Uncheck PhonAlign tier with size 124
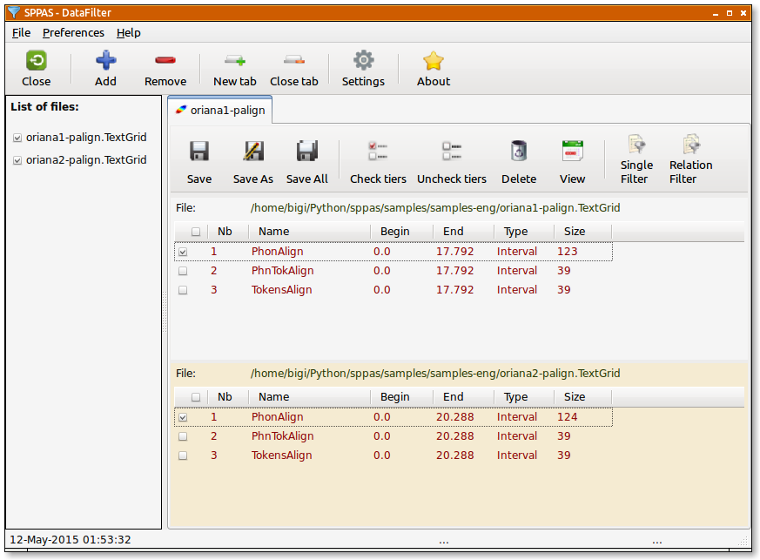Screen dimensions: 760x560 183,417
